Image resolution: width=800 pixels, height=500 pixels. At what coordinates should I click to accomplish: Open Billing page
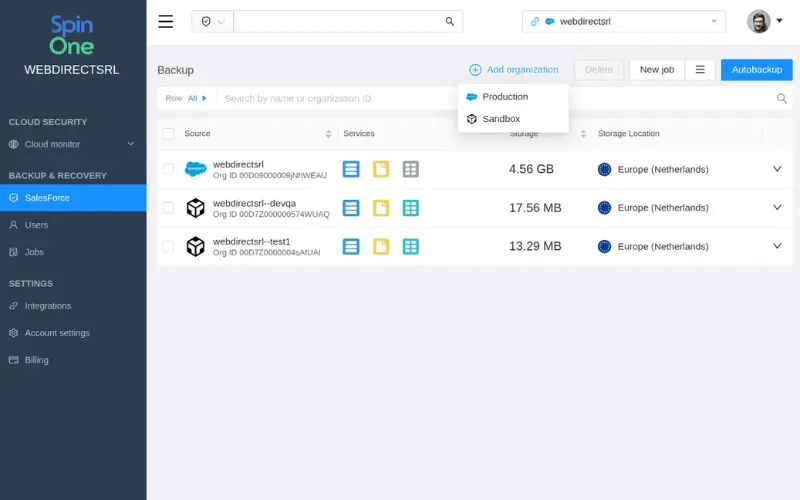(x=37, y=360)
